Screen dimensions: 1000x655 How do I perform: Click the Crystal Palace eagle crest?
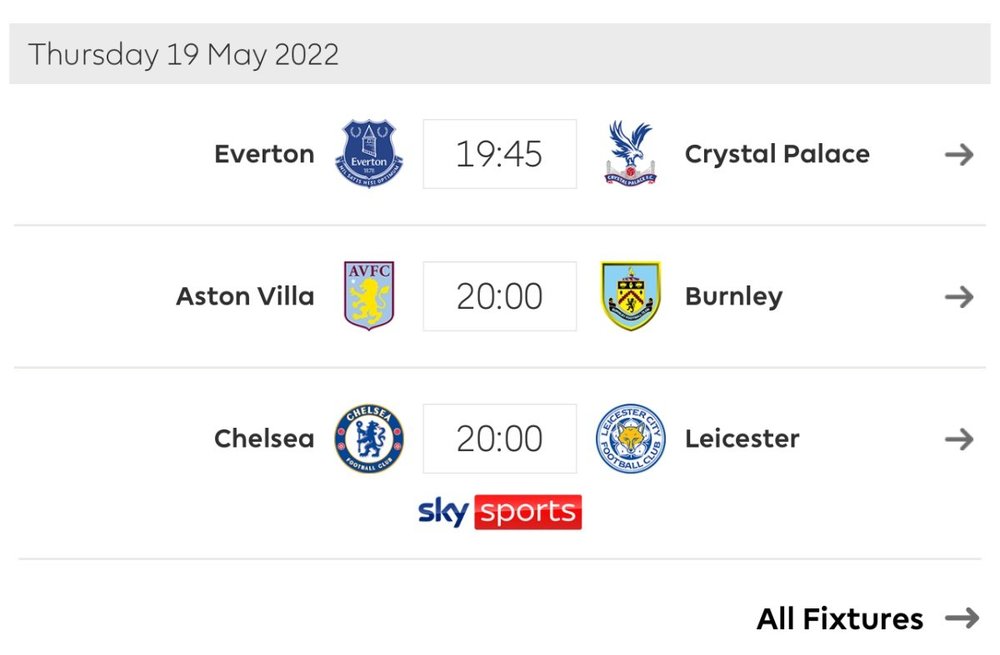coord(630,154)
